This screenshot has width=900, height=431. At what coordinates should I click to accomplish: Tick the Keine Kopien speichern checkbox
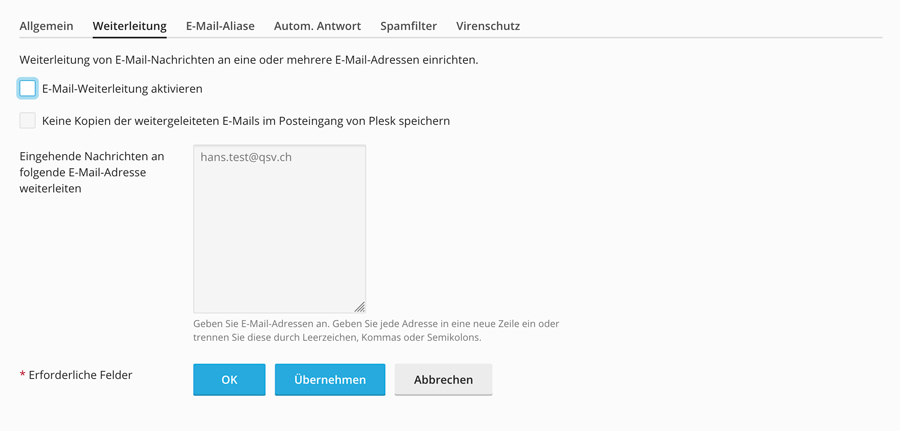[x=28, y=121]
